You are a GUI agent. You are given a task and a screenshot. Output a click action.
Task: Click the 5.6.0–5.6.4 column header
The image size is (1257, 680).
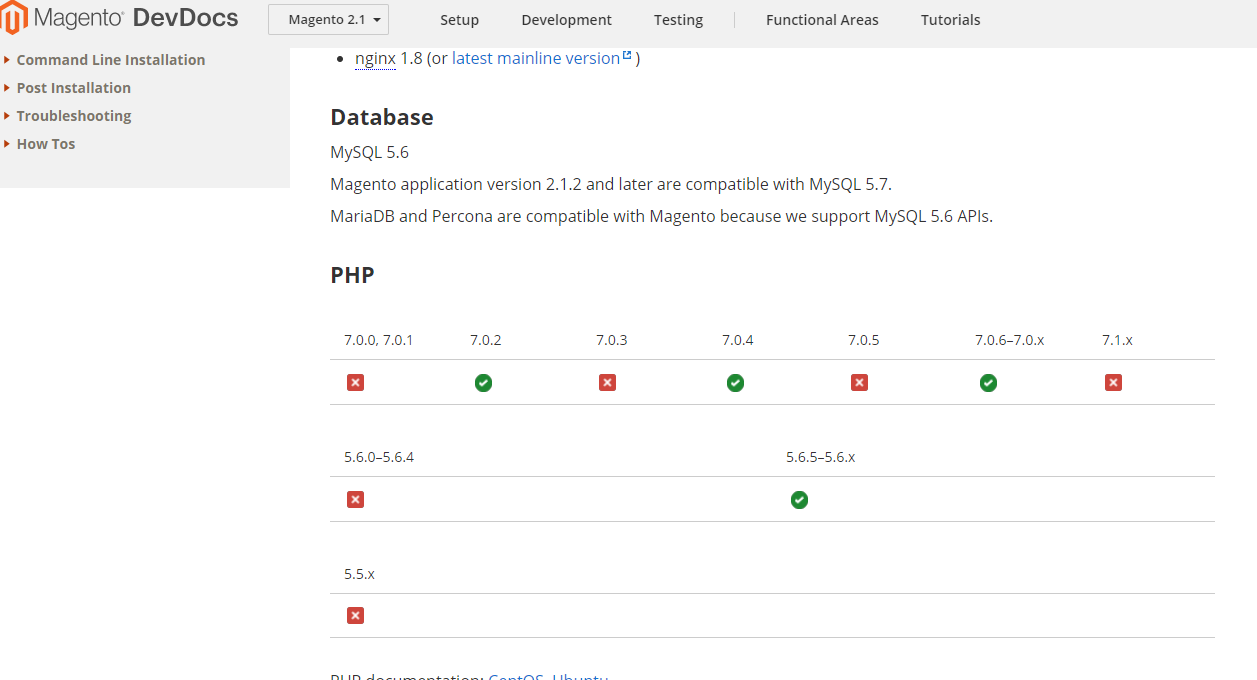379,457
